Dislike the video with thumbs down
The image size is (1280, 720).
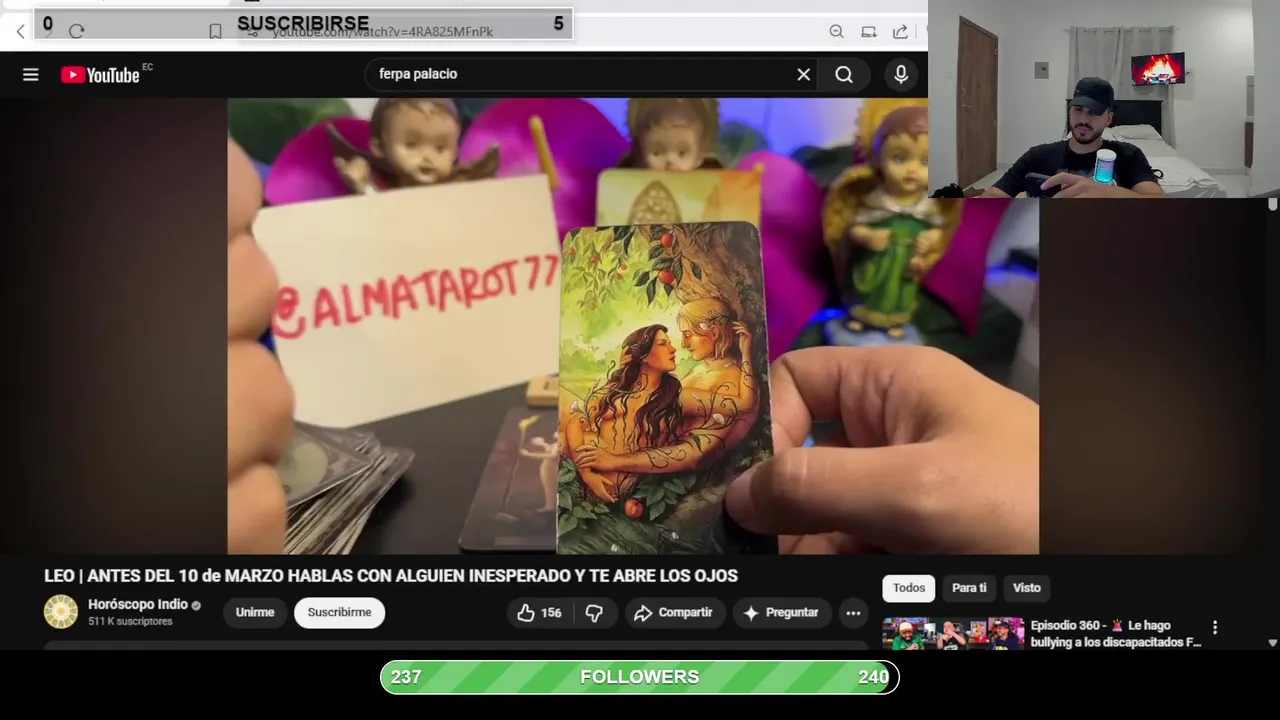pos(594,613)
